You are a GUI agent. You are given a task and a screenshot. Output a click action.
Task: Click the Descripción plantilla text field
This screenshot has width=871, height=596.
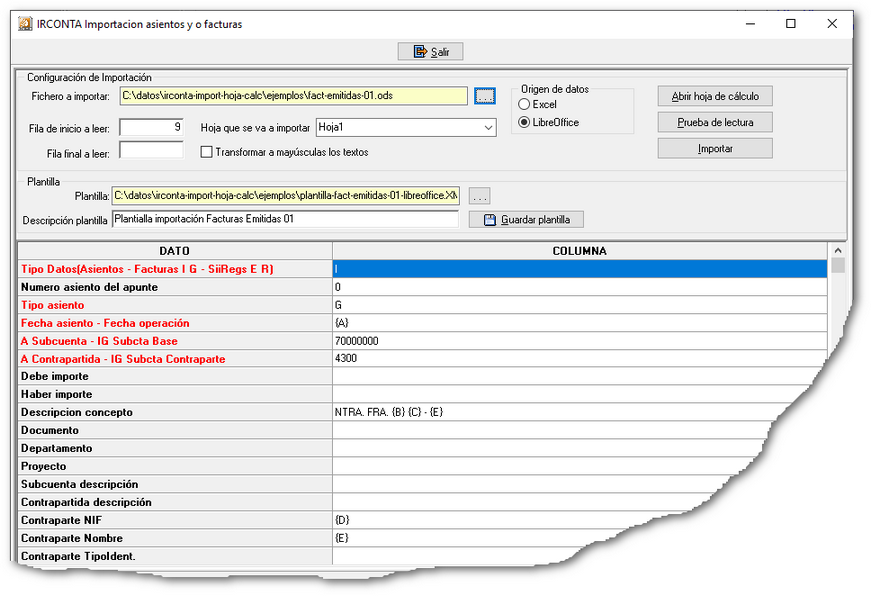[x=286, y=219]
